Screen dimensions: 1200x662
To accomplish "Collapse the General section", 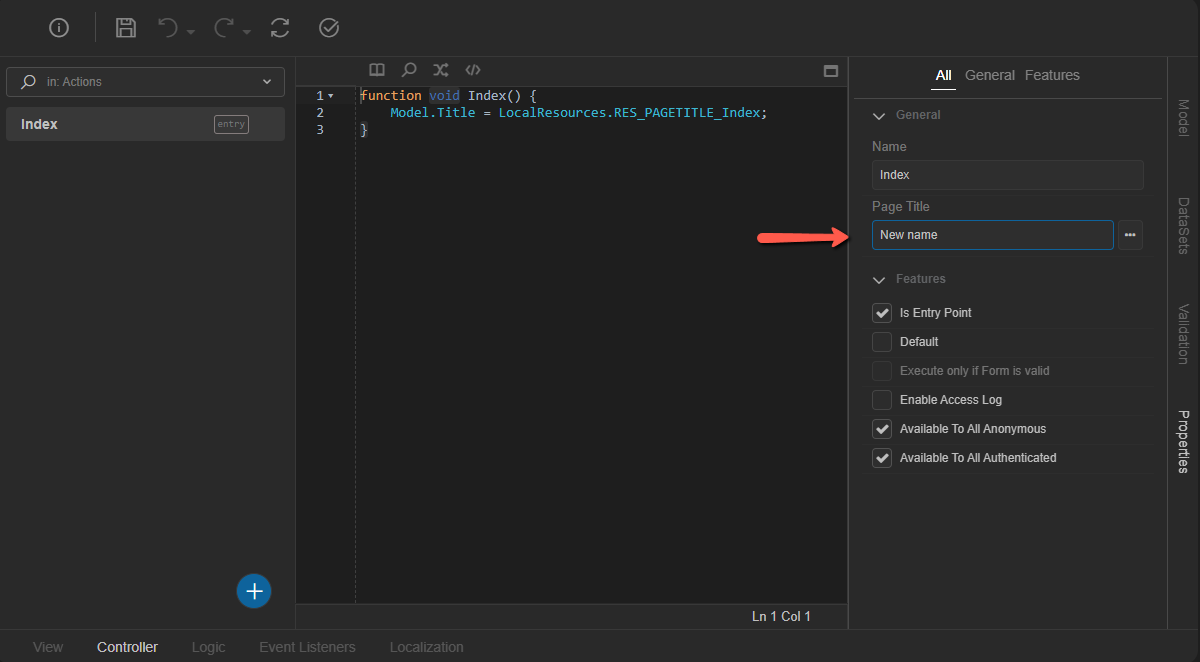I will 880,115.
